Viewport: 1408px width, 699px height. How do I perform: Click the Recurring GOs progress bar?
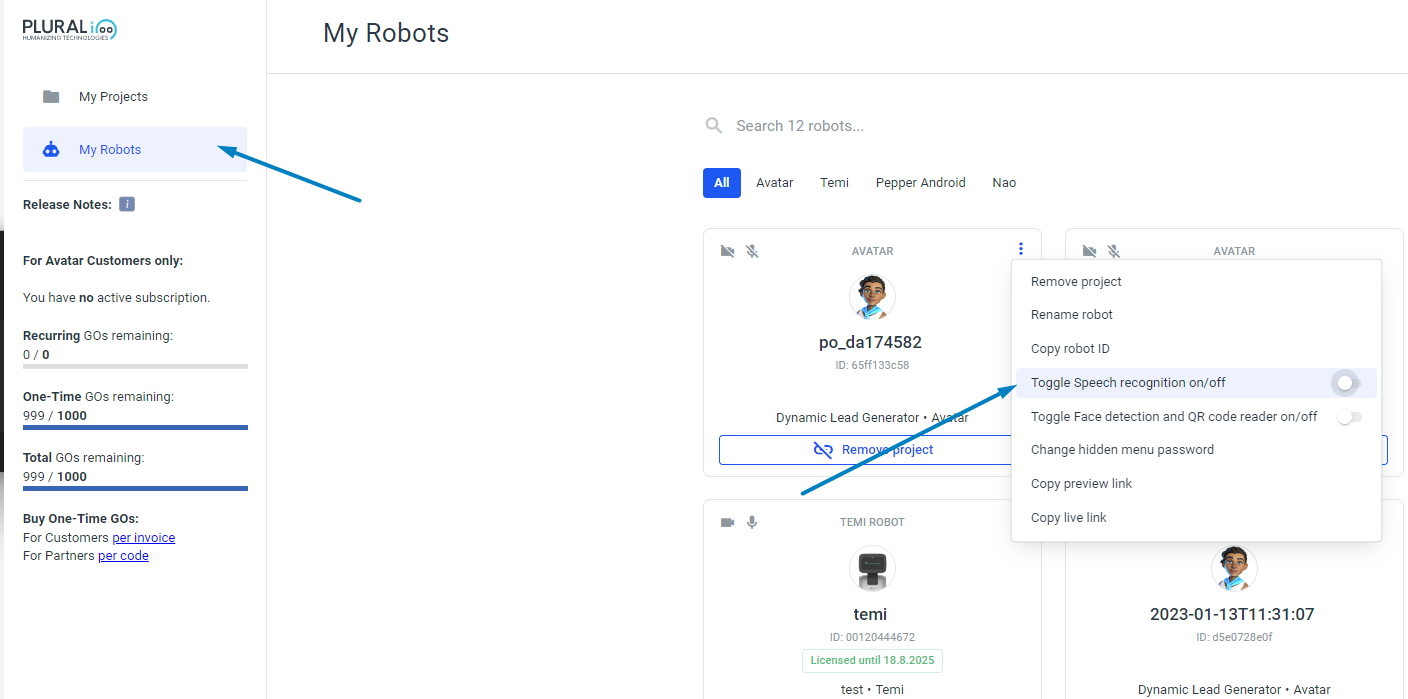[x=135, y=367]
